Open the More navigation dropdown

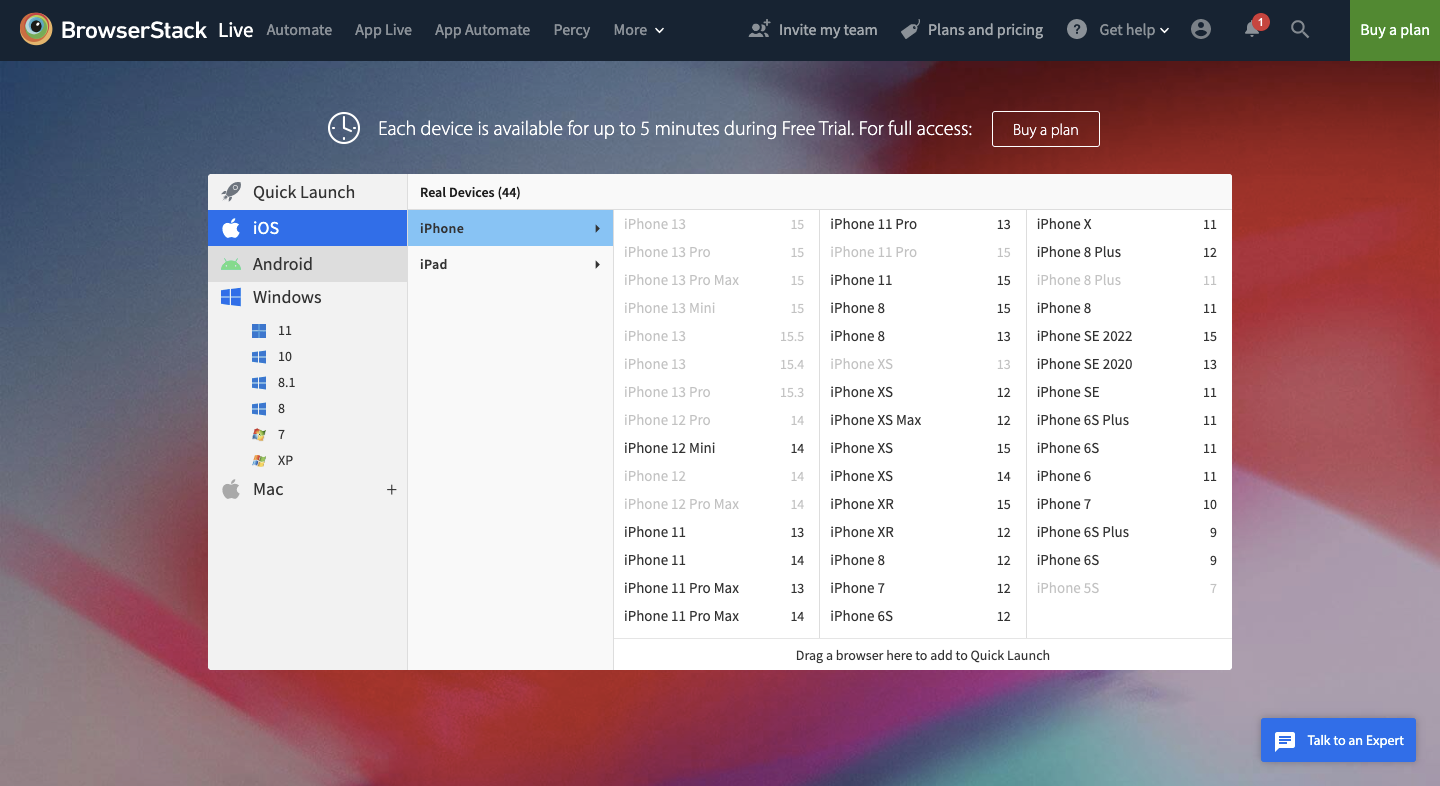tap(638, 30)
